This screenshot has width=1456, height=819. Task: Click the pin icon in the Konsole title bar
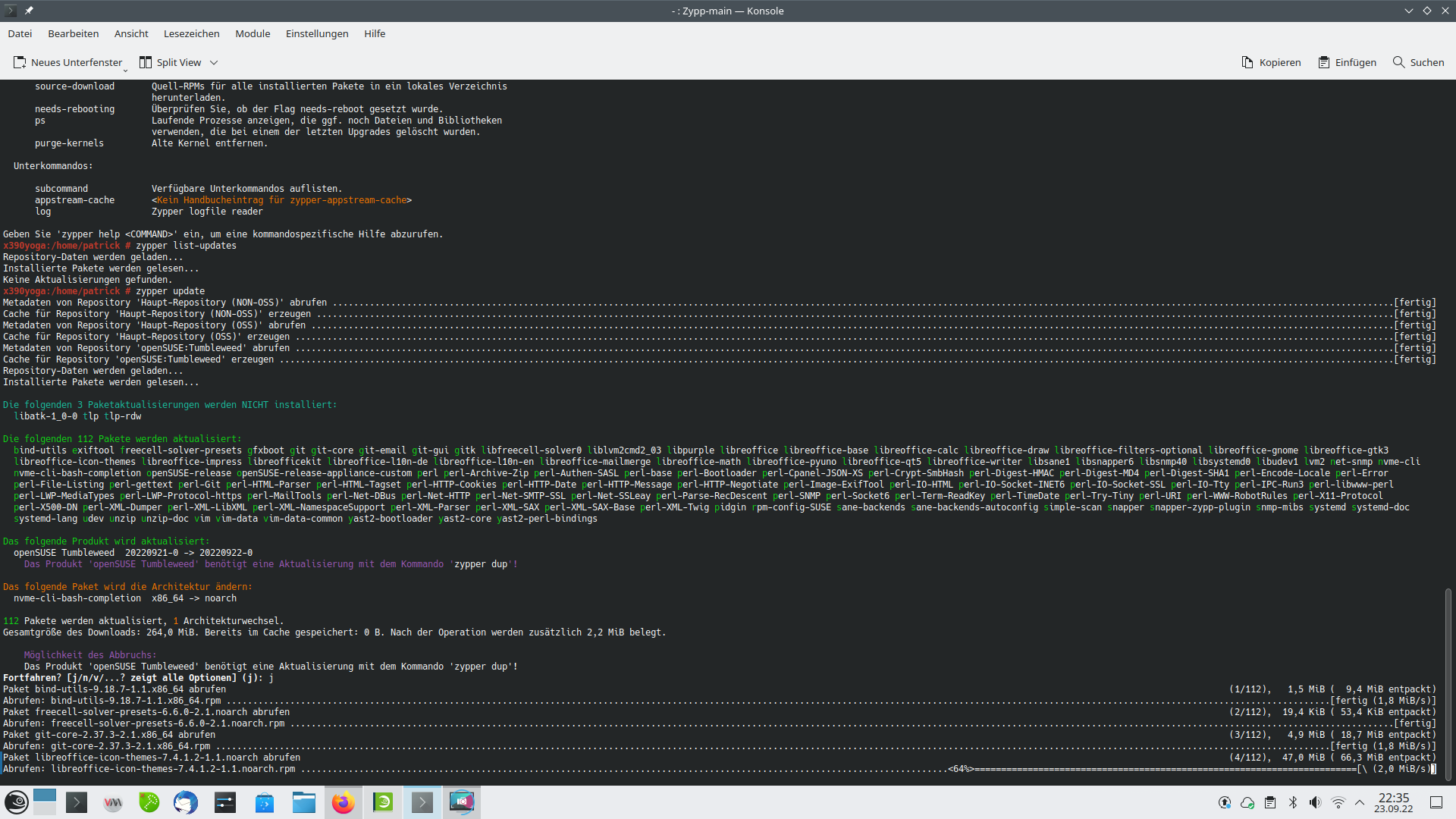tap(29, 11)
